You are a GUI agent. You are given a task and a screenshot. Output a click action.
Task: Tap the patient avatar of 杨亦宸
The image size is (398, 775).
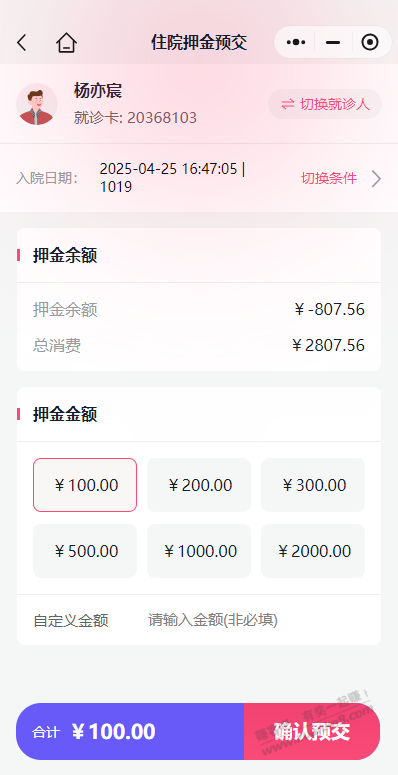click(37, 104)
